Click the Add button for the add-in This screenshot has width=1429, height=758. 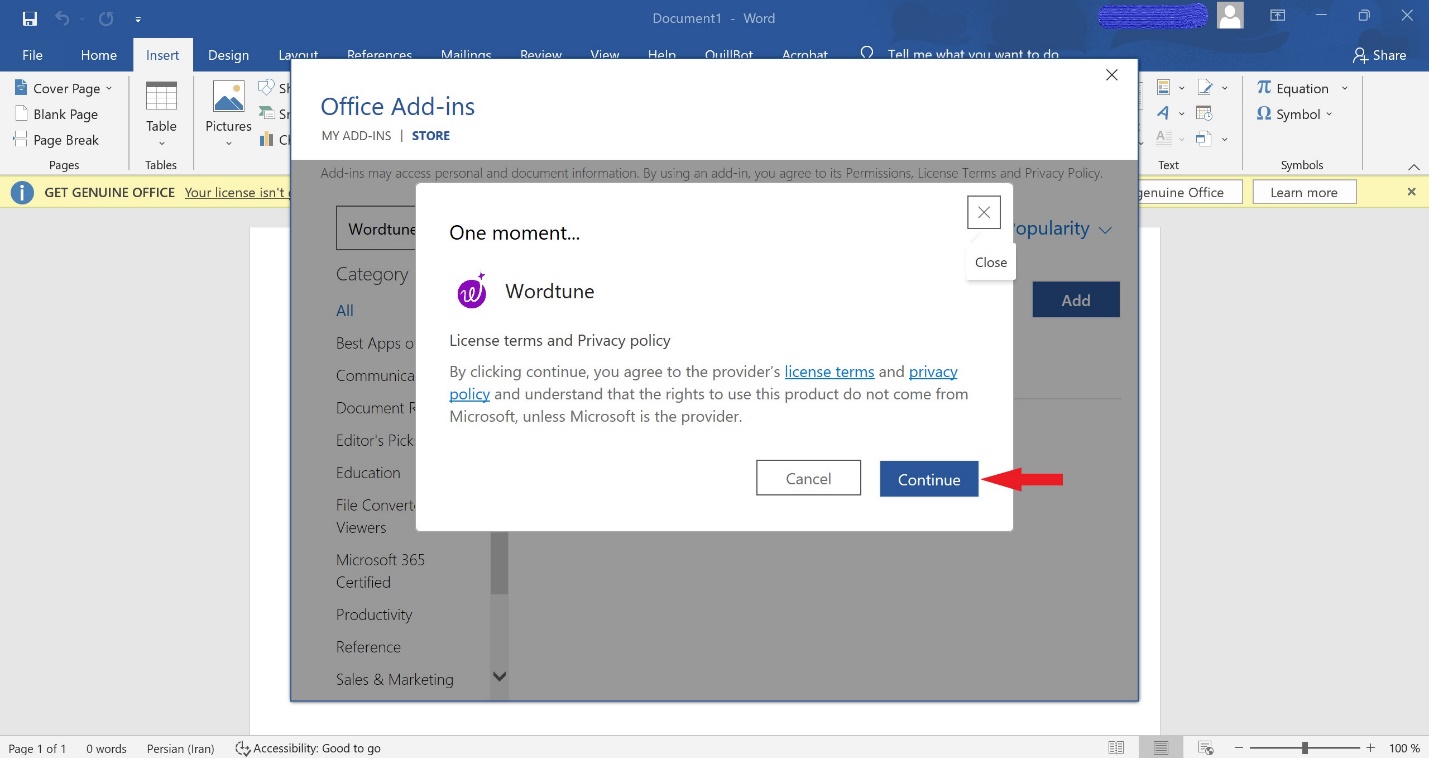click(x=1076, y=300)
